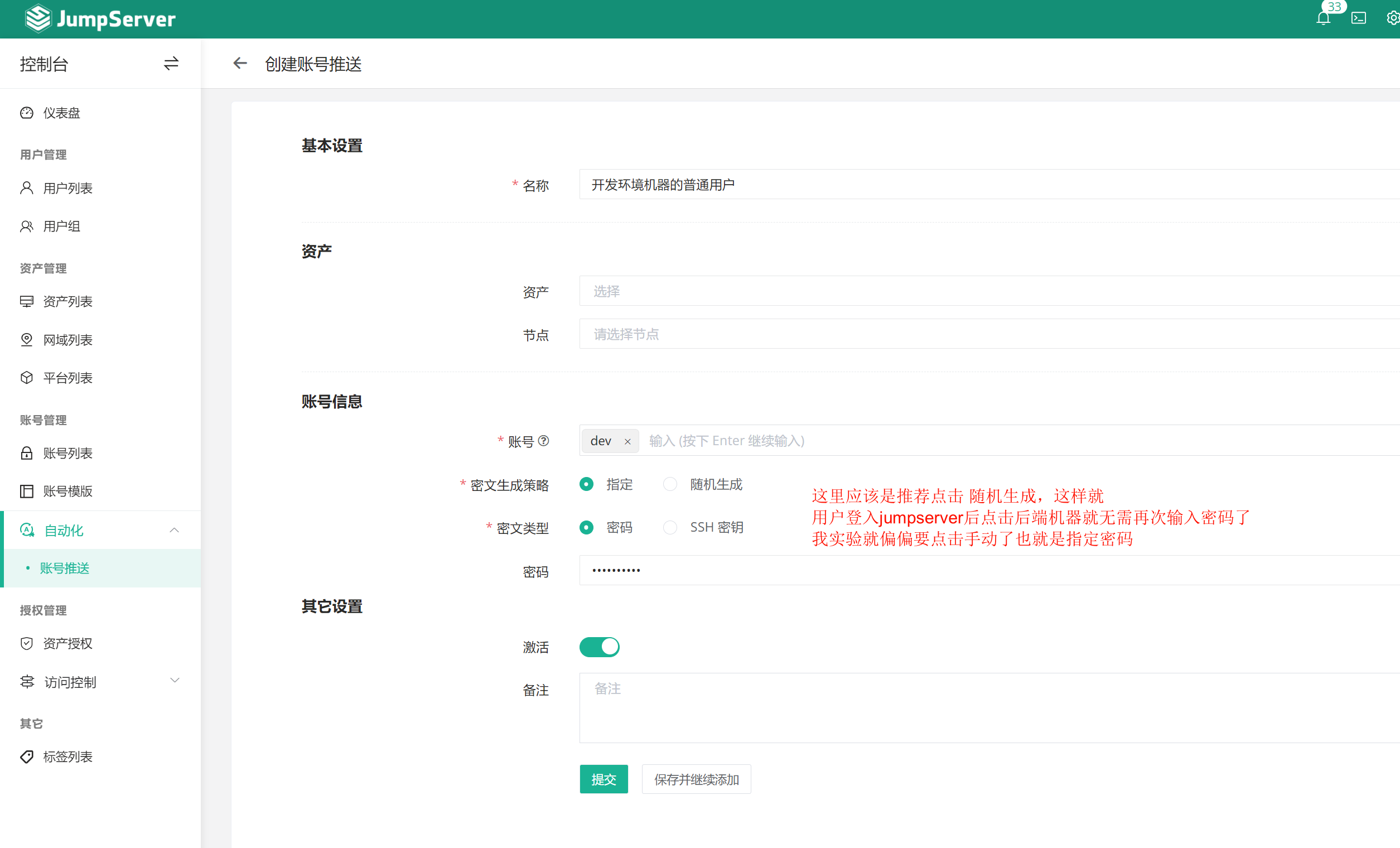Image resolution: width=1400 pixels, height=848 pixels.
Task: Open the settings gear icon
Action: tap(1392, 19)
